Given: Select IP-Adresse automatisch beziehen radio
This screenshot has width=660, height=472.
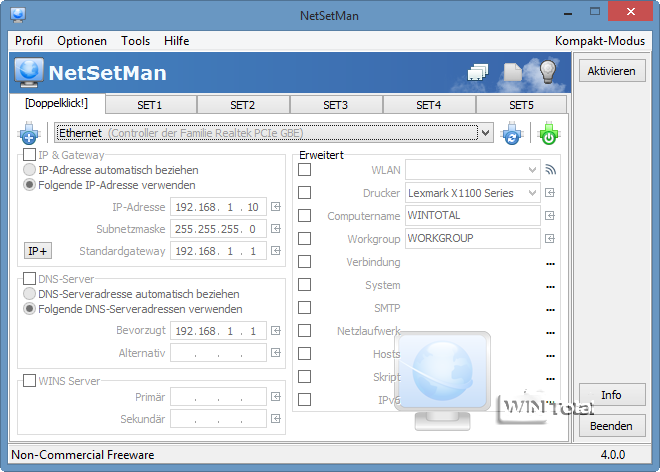Looking at the screenshot, I should click(x=29, y=170).
